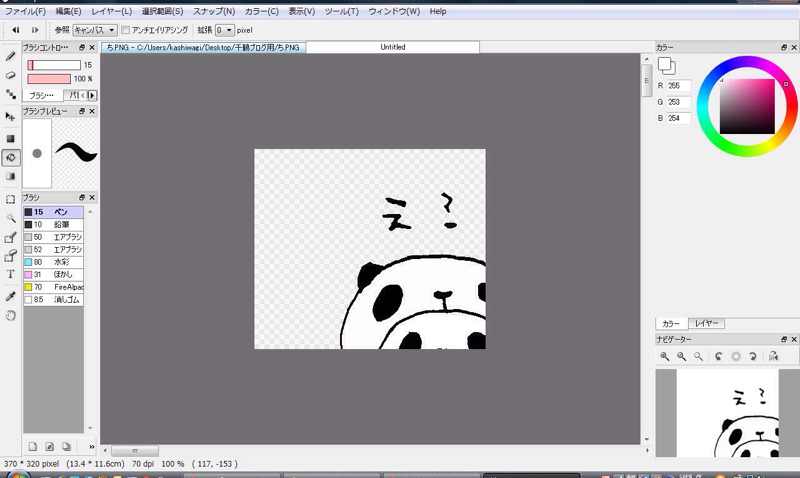Select the highlighted Bucket fill tool
Image resolution: width=800 pixels, height=478 pixels.
pyautogui.click(x=11, y=158)
